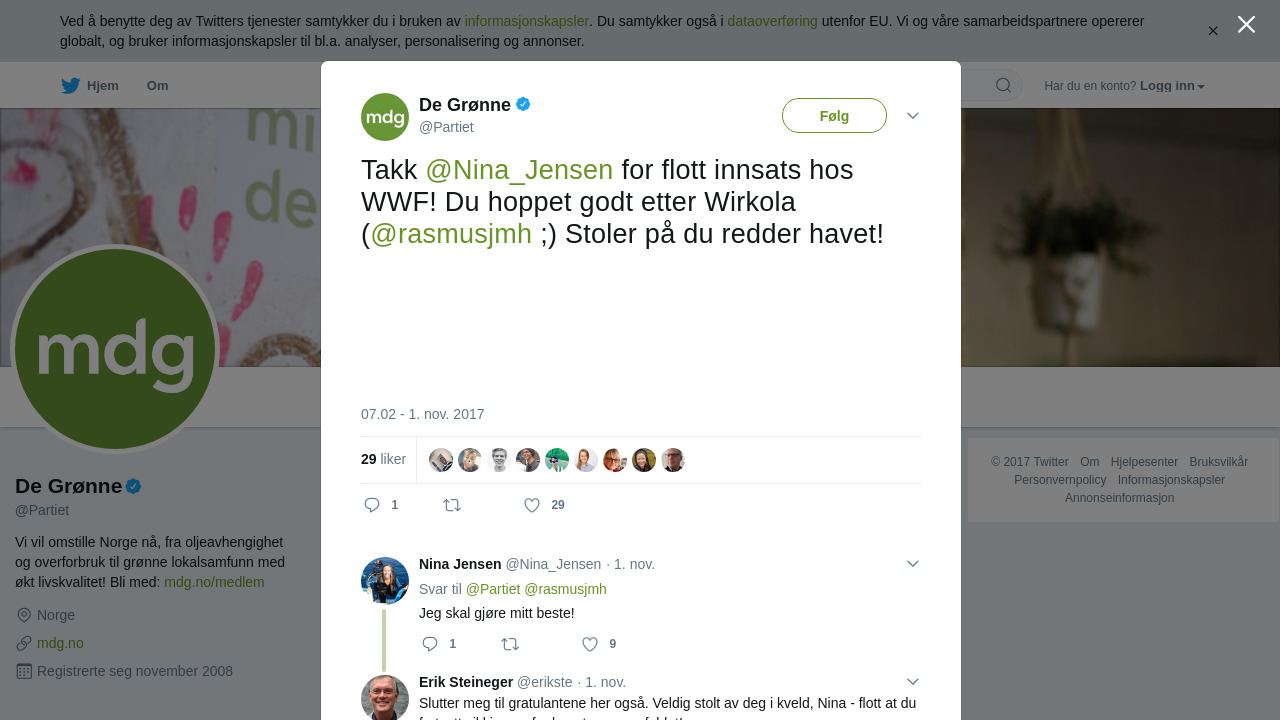1280x720 pixels.
Task: Retweet Nina Jensen's reply
Action: [x=510, y=644]
